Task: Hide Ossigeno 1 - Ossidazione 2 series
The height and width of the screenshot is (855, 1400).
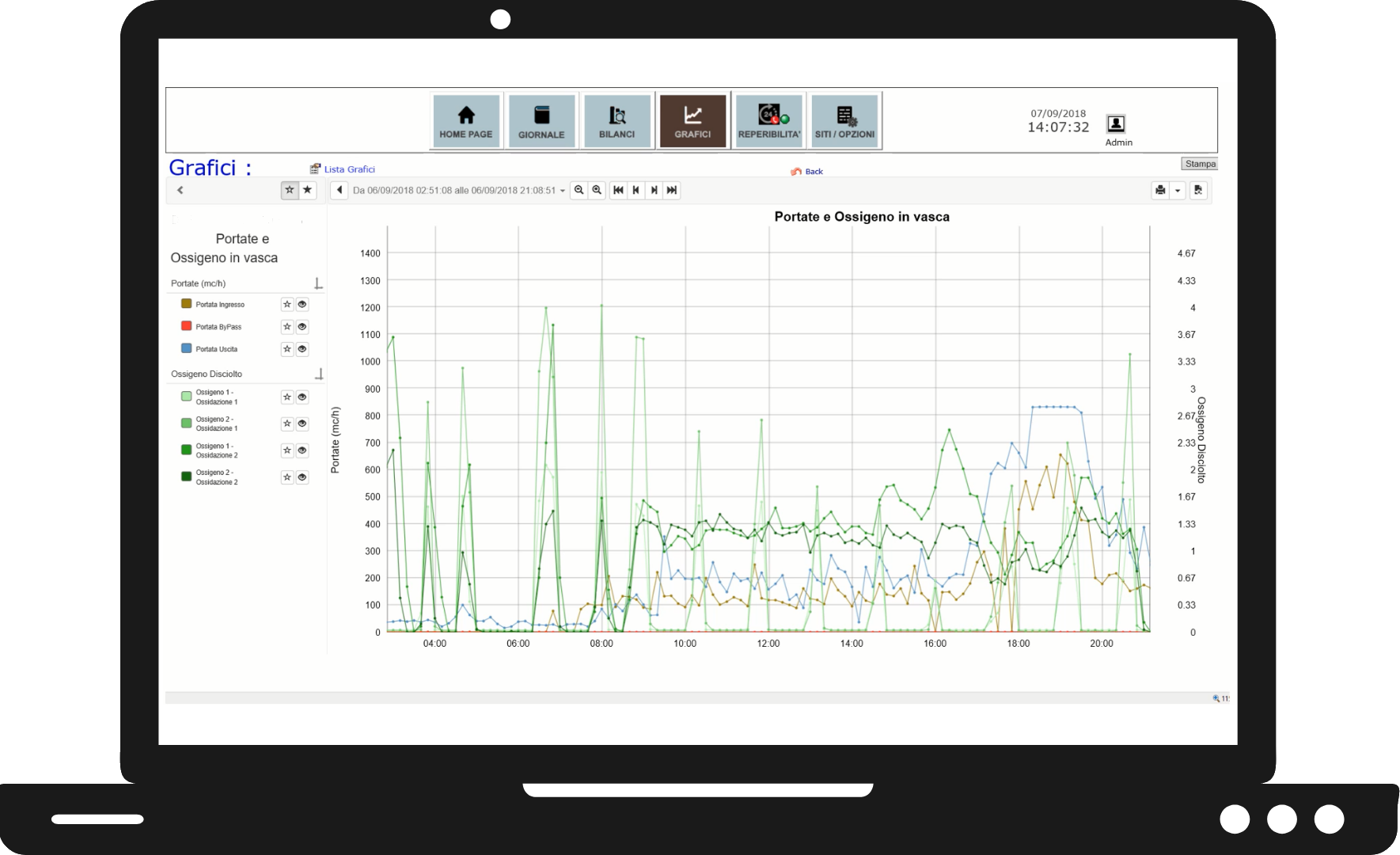Action: tap(302, 450)
